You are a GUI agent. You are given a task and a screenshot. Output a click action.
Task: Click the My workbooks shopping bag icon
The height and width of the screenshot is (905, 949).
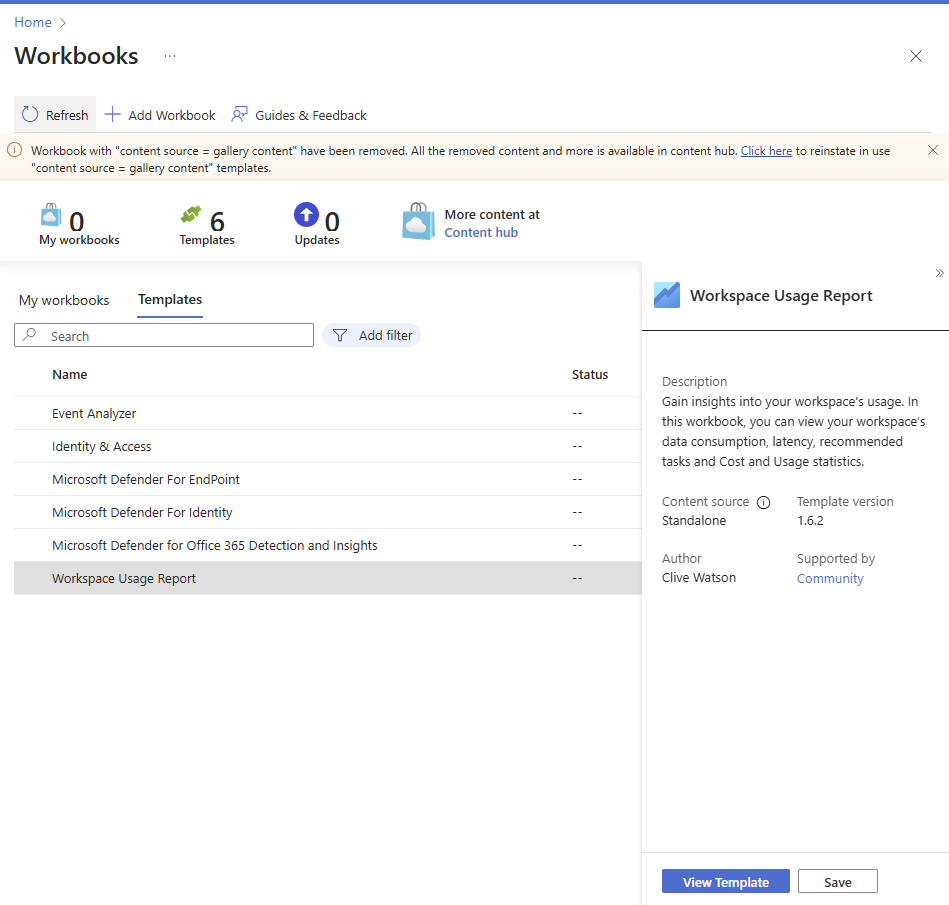51,216
